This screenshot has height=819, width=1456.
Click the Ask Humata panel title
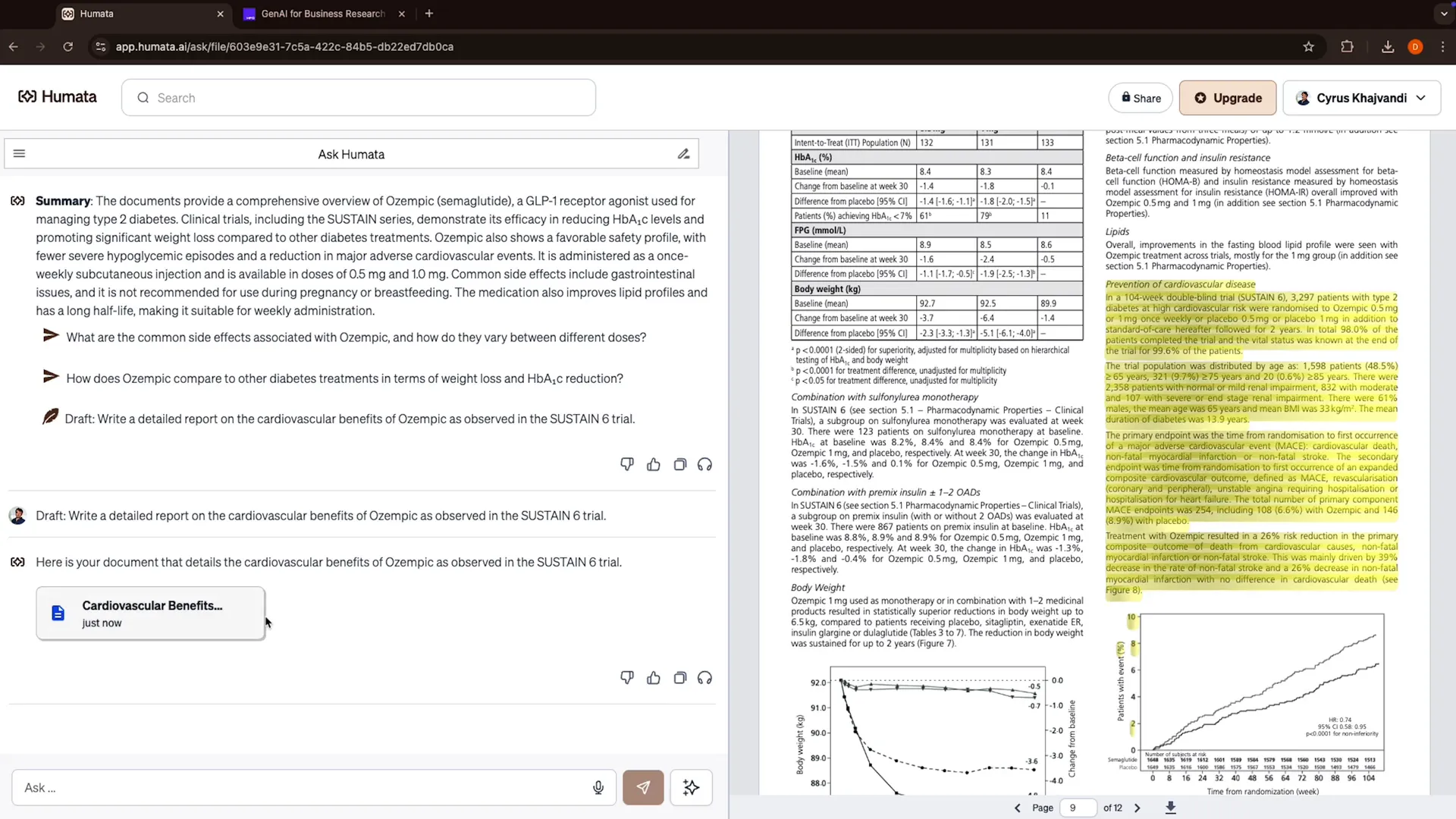[351, 154]
